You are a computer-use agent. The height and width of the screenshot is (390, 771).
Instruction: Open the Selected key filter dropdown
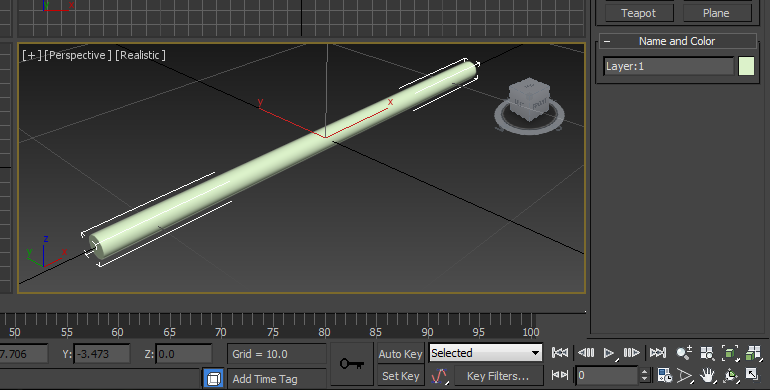coord(485,353)
